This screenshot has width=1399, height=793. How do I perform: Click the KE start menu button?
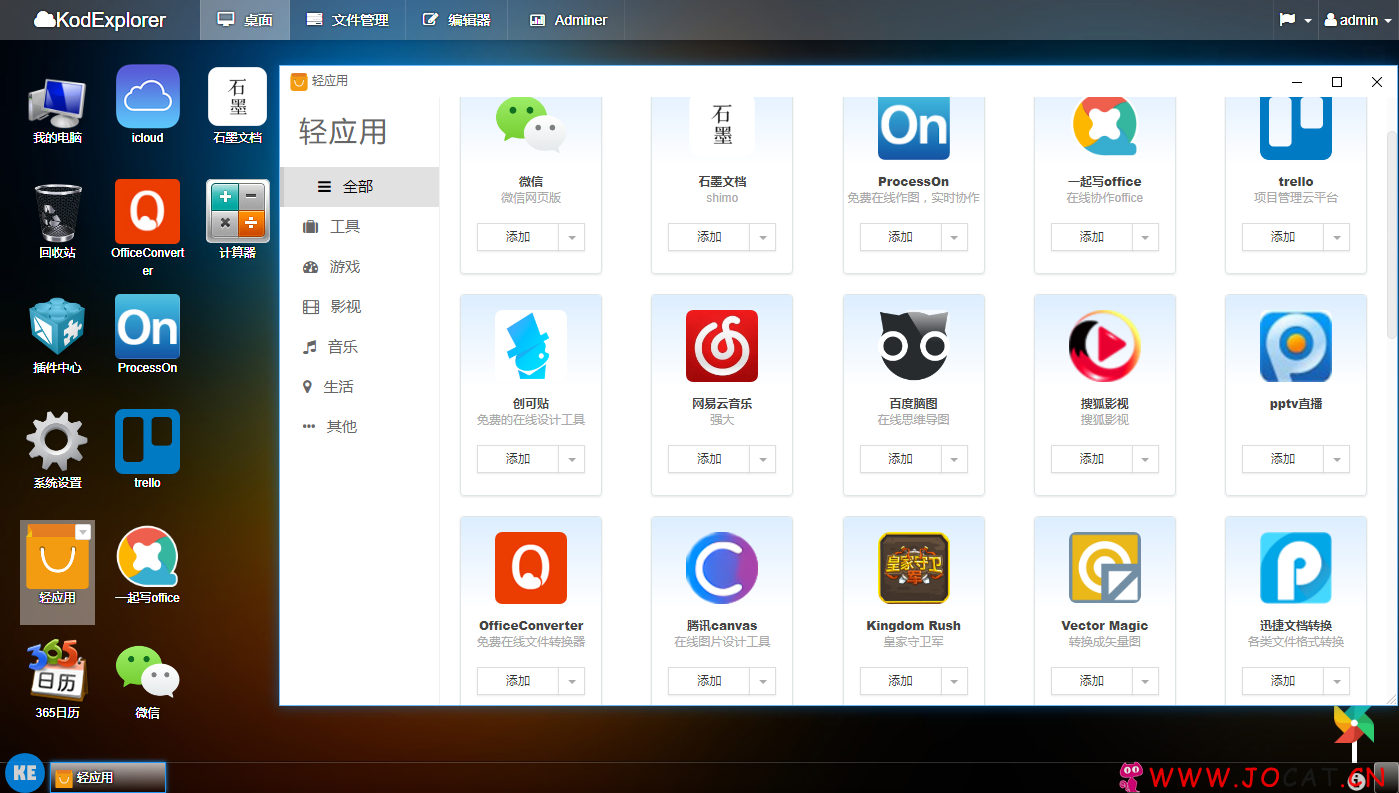25,773
